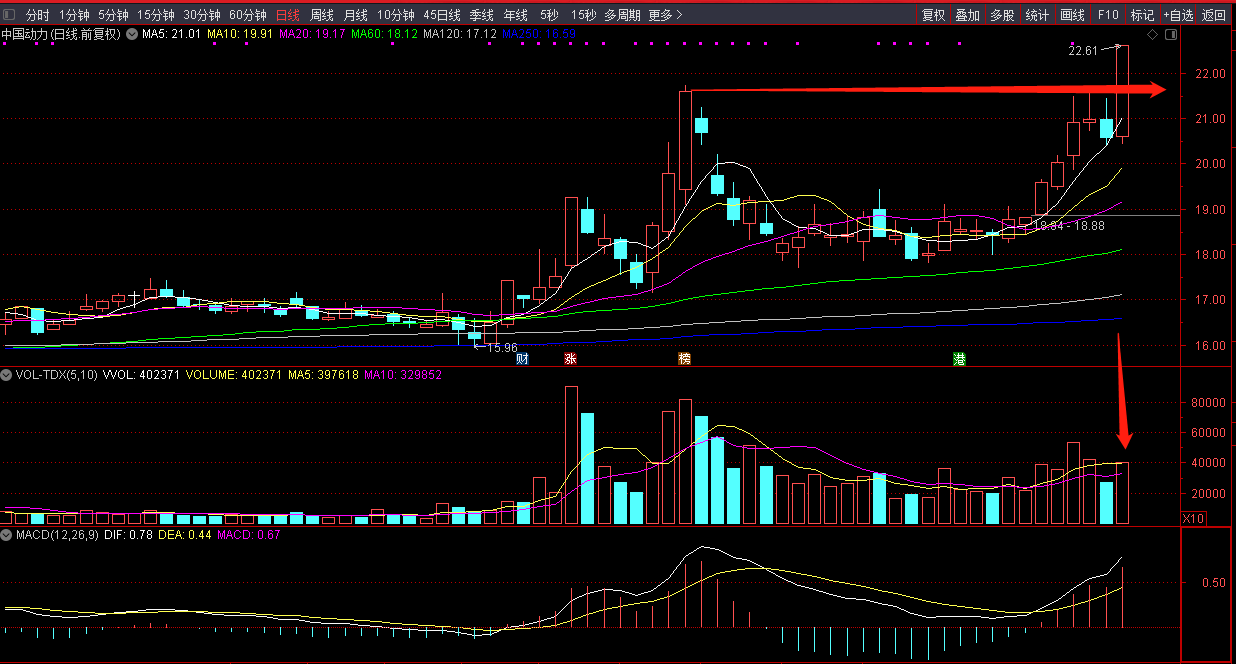Switch to the 周线 weekly period tab

(x=321, y=15)
